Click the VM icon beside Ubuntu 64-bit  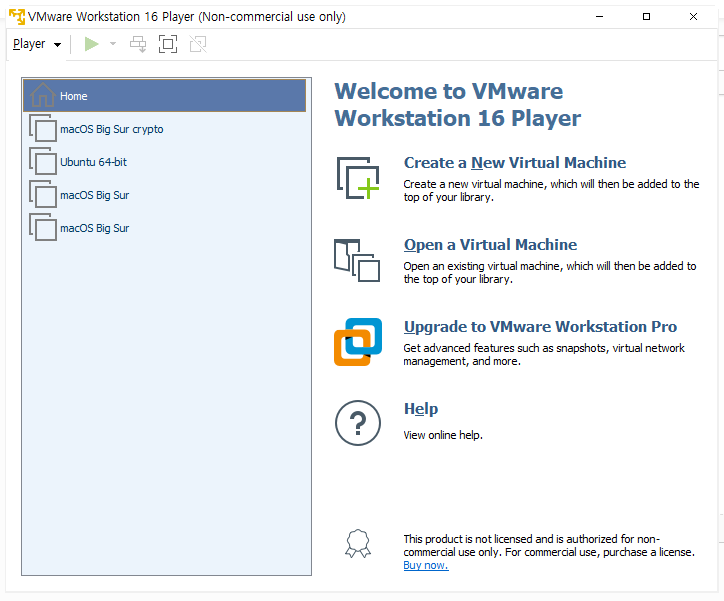point(43,161)
